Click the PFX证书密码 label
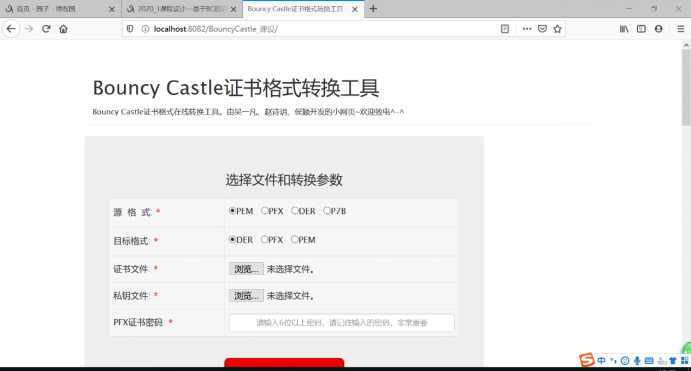Image resolution: width=691 pixels, height=371 pixels. [138, 323]
